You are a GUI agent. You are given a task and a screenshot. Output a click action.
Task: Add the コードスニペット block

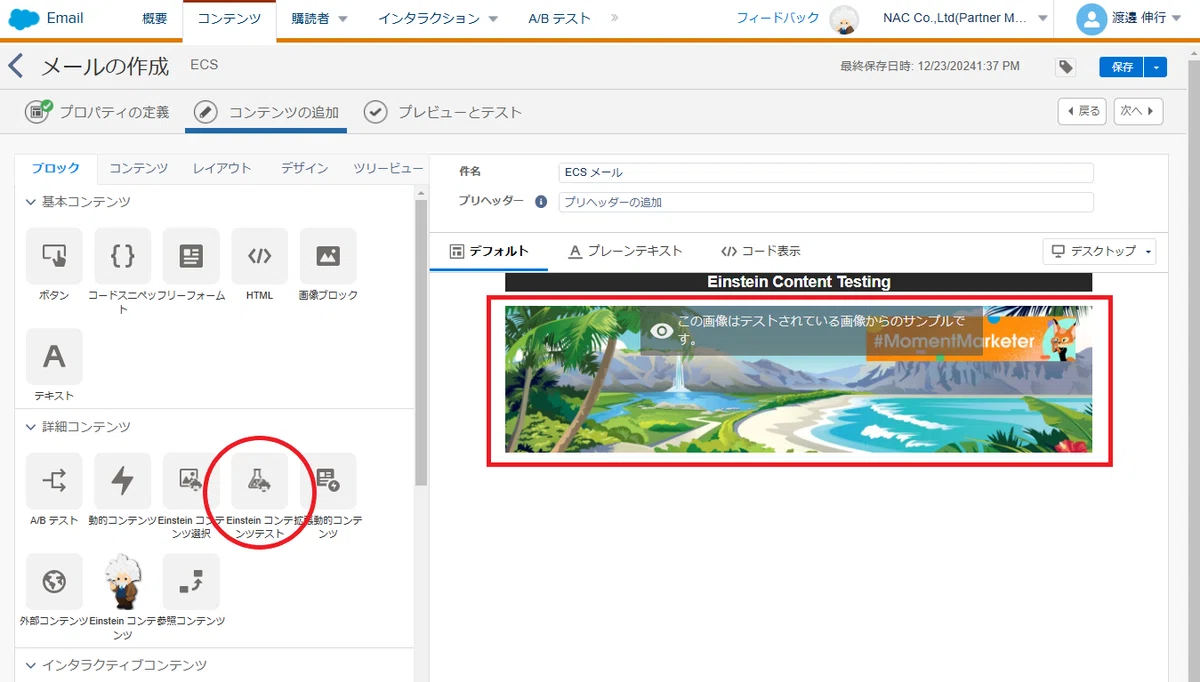[123, 256]
